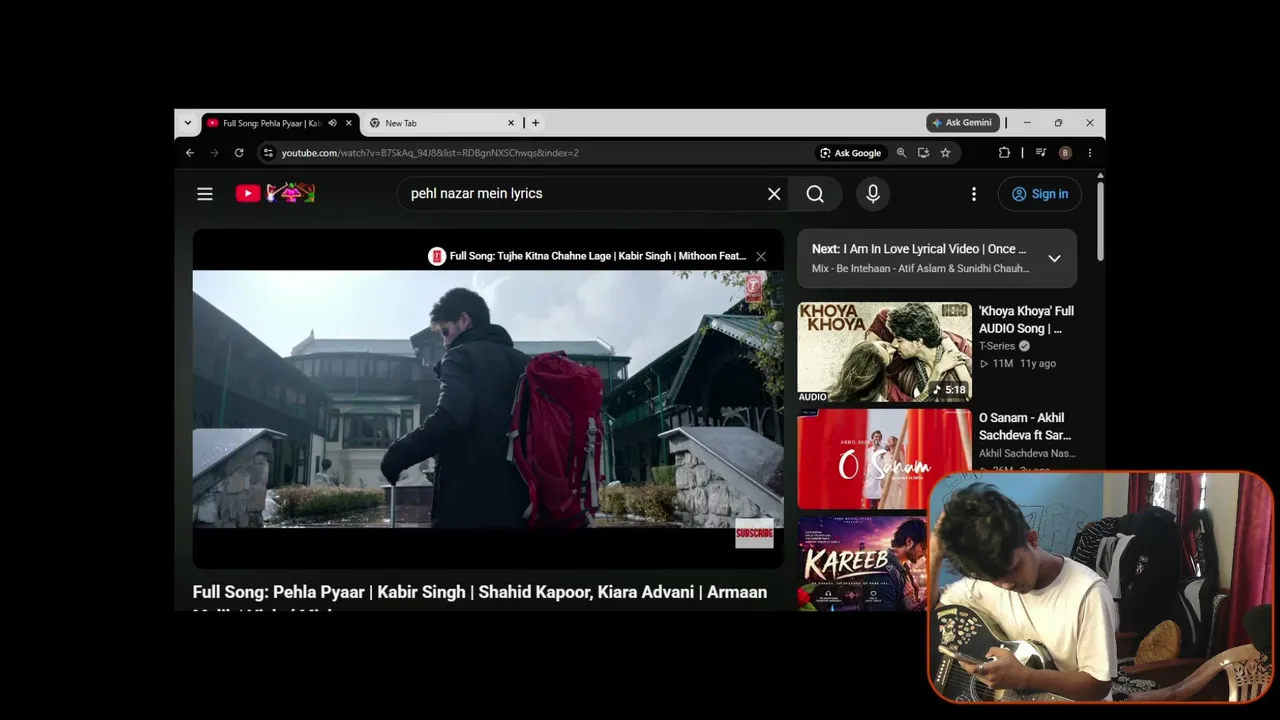Install or cast using the screen icon
The width and height of the screenshot is (1280, 720).
click(x=923, y=153)
